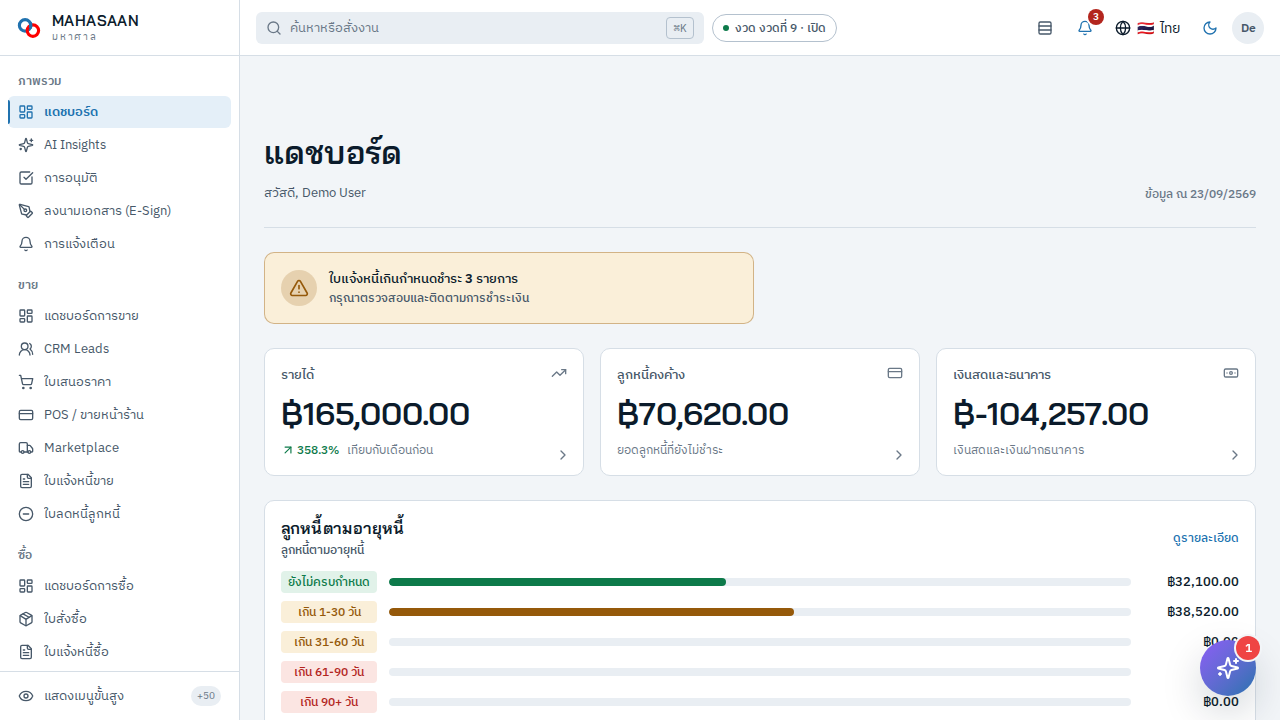The width and height of the screenshot is (1280, 720).
Task: Click the การแจ้งเตือน bell icon in the sidebar
Action: [26, 244]
